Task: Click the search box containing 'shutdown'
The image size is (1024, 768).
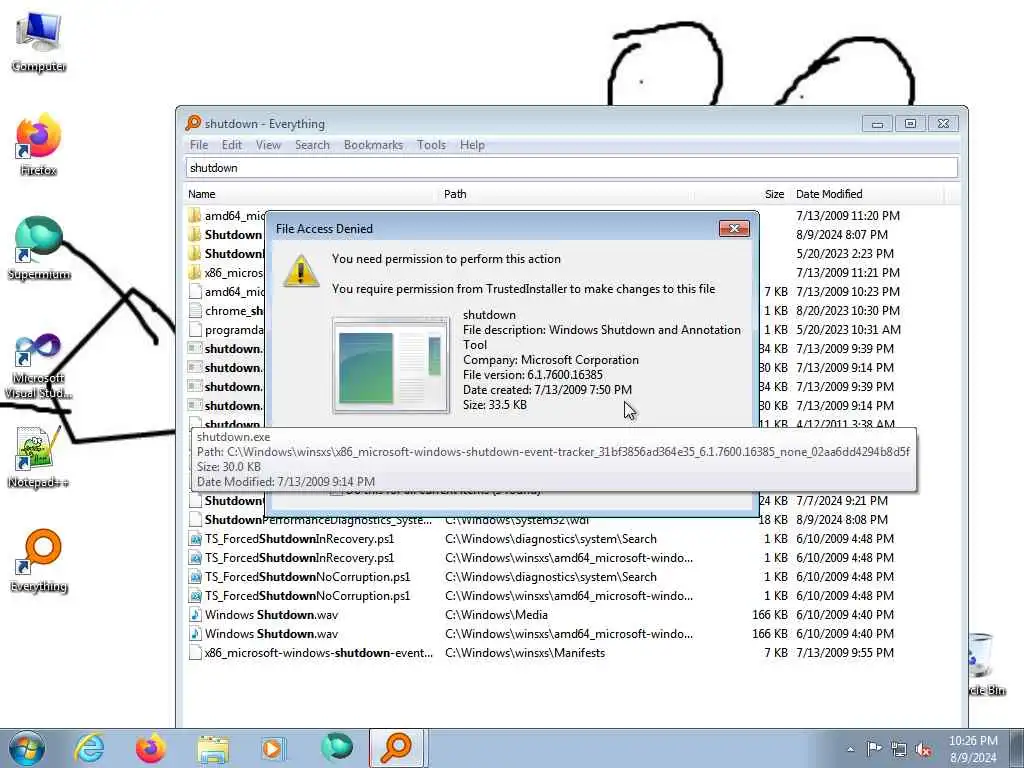Action: (571, 168)
